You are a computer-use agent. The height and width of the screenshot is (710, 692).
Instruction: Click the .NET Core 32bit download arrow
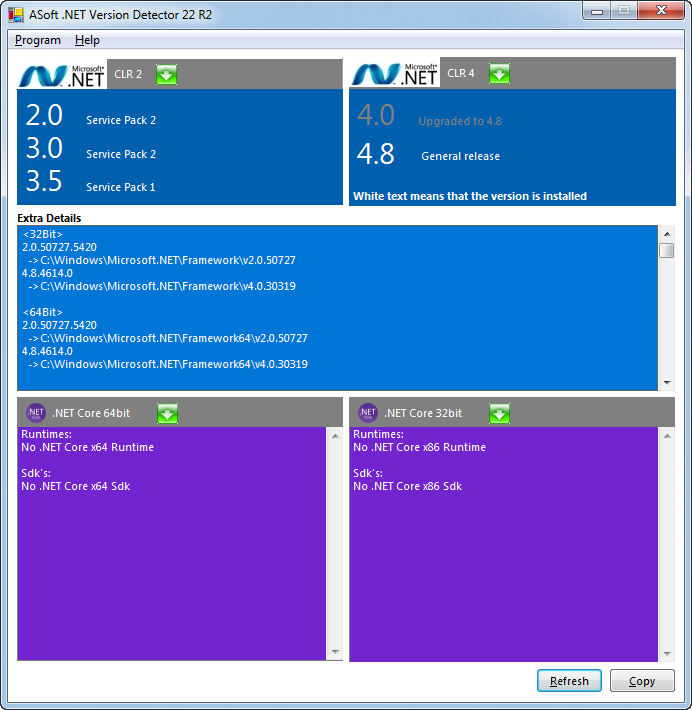499,413
